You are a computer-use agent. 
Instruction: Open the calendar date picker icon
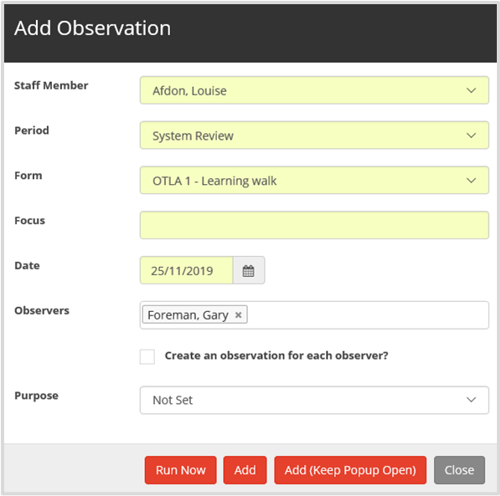pyautogui.click(x=249, y=270)
